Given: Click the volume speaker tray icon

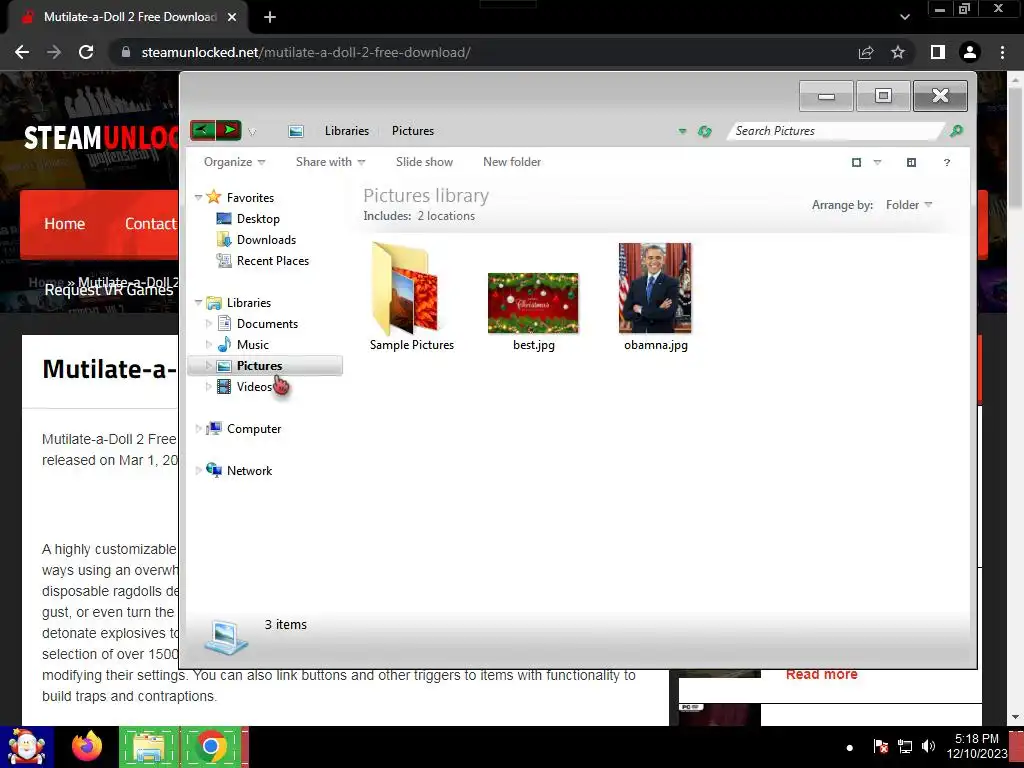Looking at the screenshot, I should pyautogui.click(x=928, y=746).
